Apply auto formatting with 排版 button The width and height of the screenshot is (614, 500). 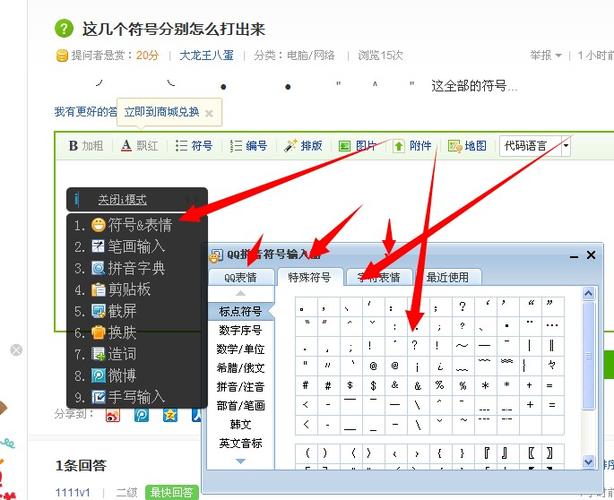[x=303, y=146]
